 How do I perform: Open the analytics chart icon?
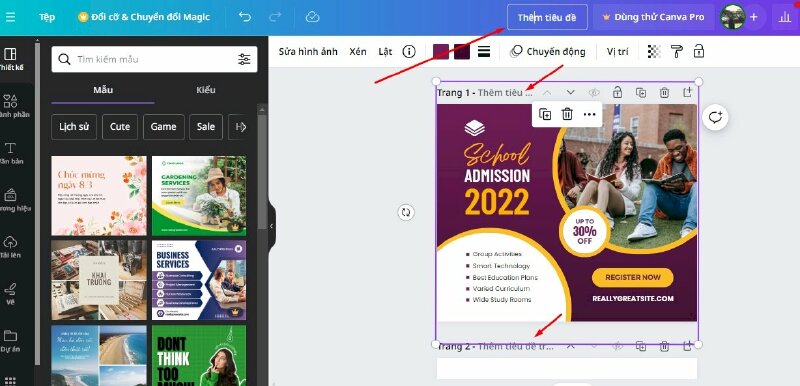785,17
